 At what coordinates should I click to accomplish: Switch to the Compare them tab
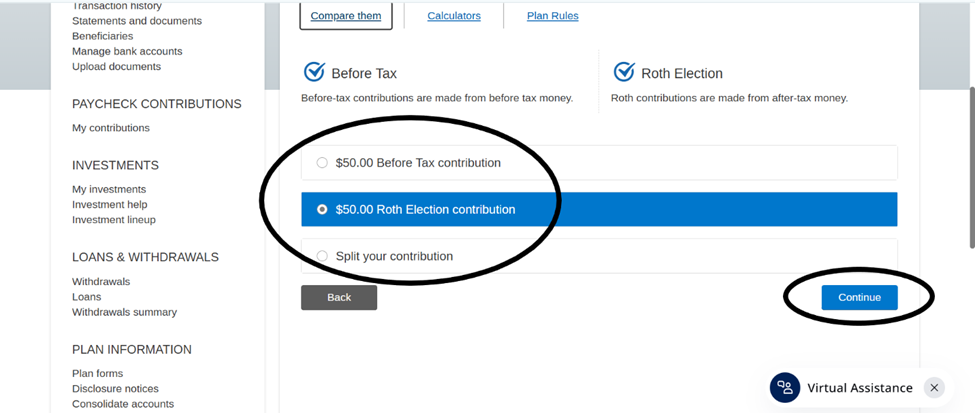(346, 16)
